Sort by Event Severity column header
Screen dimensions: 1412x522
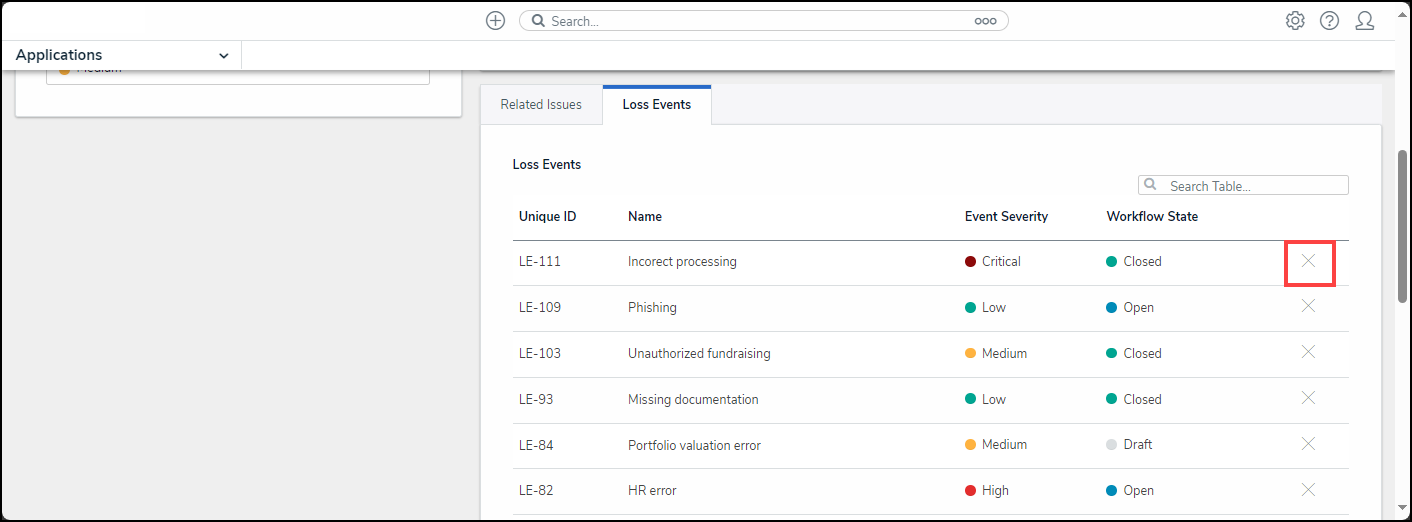coord(1006,217)
